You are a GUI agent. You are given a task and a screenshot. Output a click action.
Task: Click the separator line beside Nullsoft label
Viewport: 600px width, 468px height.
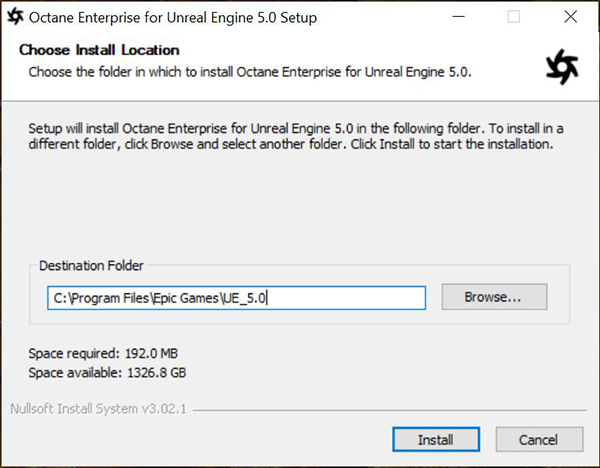point(390,410)
